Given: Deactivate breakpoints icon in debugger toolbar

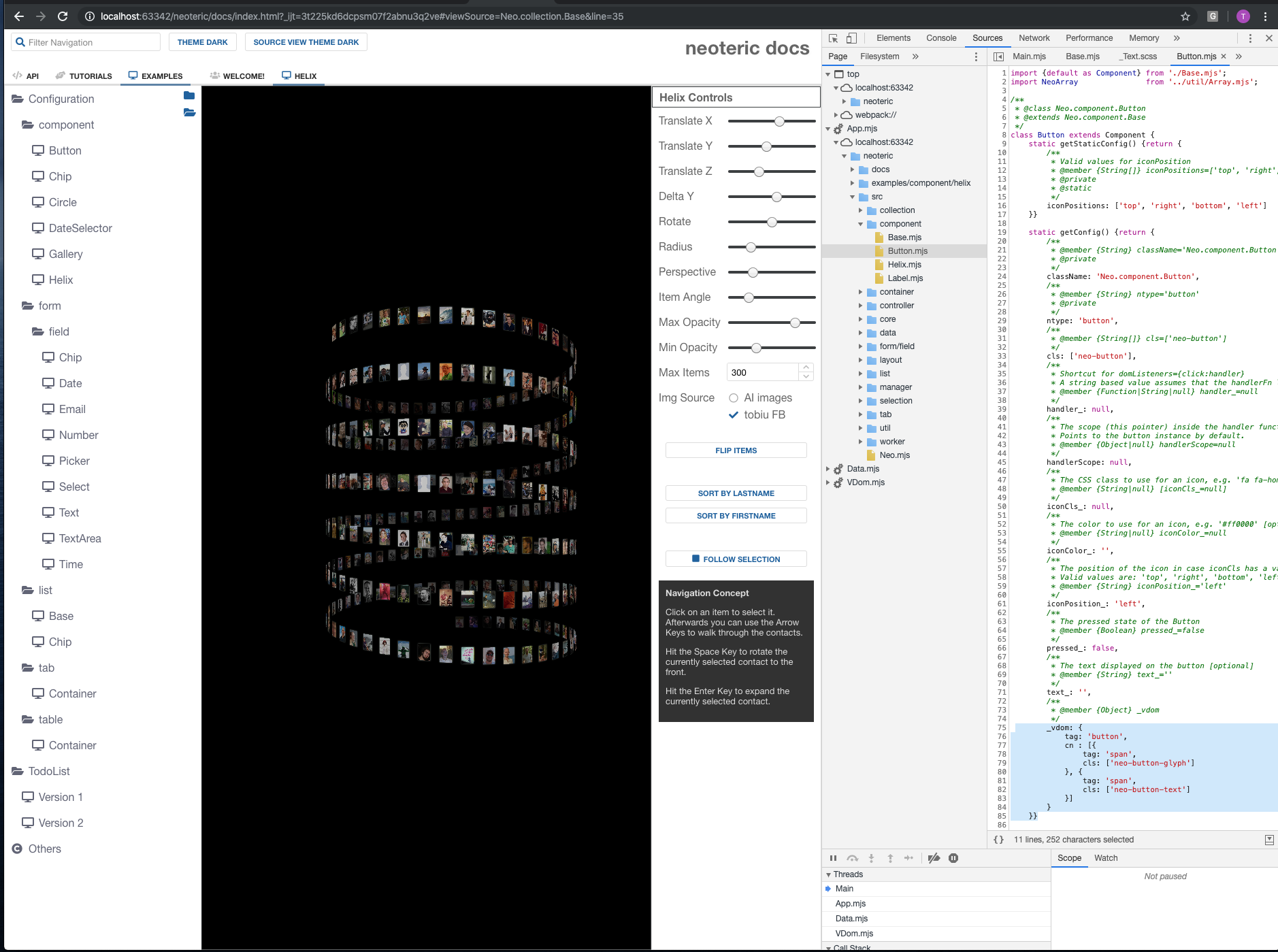Looking at the screenshot, I should pyautogui.click(x=934, y=858).
